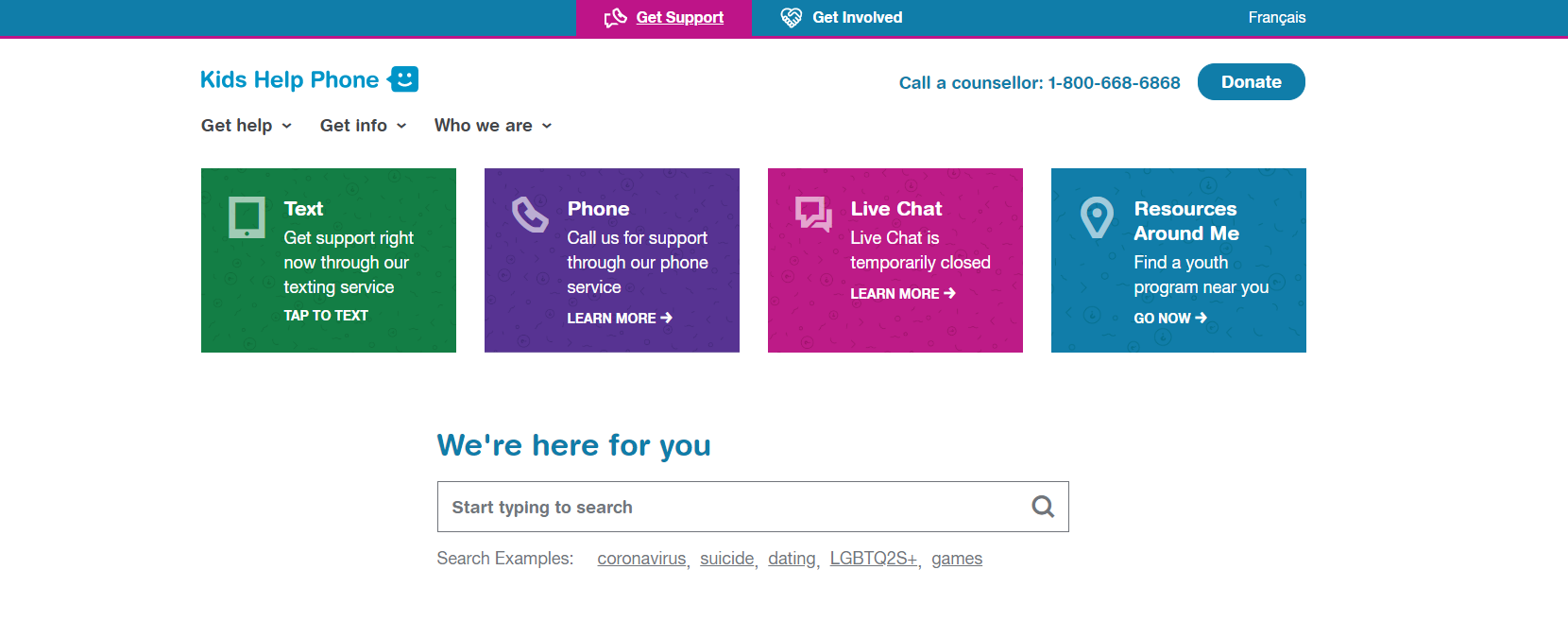Tap the TAP TO TEXT link
The image size is (1568, 639).
326,316
